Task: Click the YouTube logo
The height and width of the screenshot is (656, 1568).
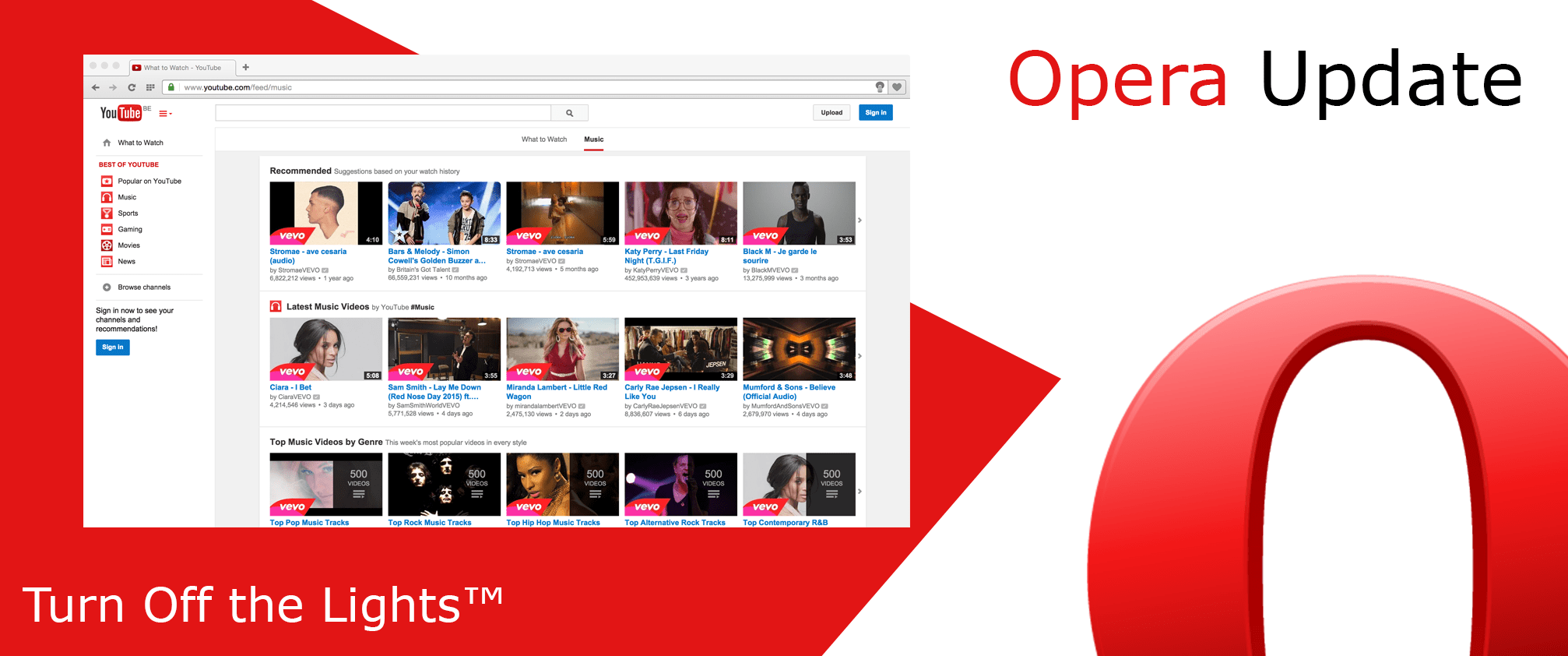Action: [x=121, y=113]
